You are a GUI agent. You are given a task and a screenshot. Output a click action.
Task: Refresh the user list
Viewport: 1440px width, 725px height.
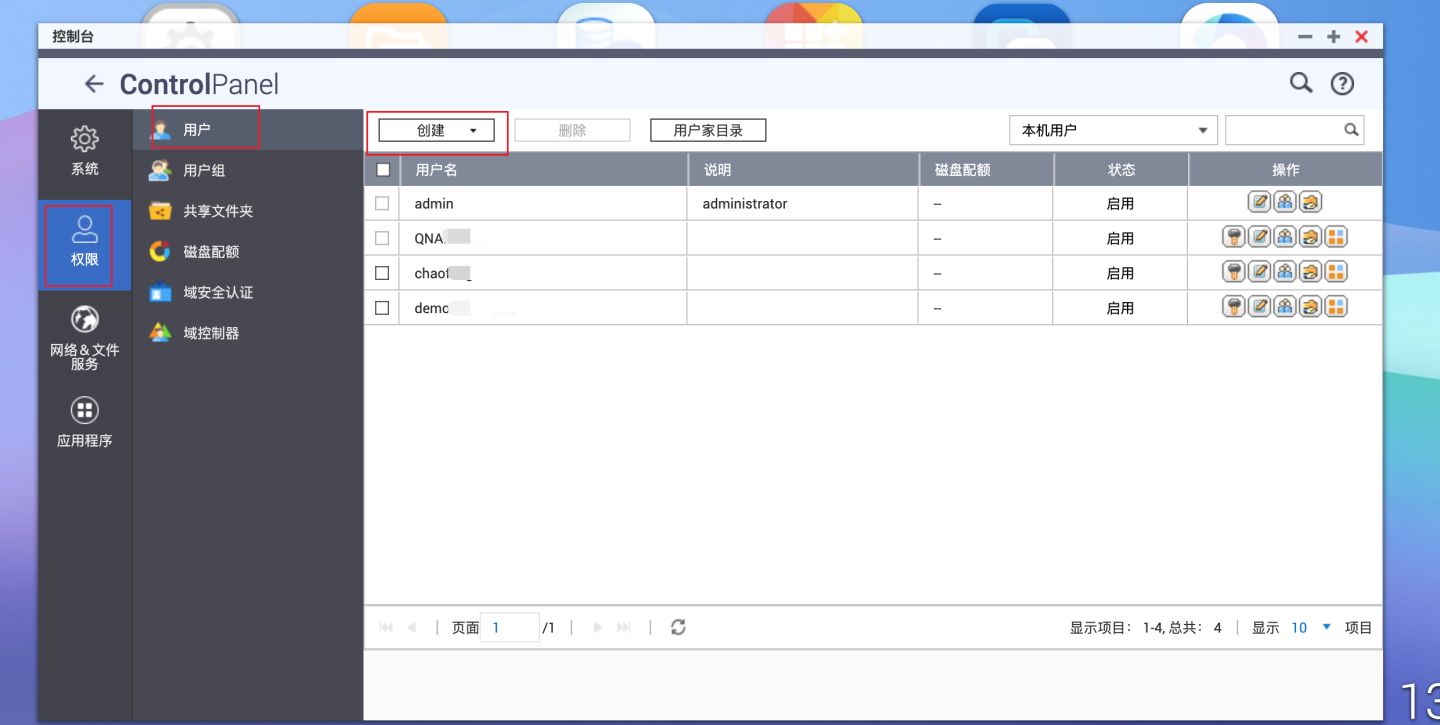(x=678, y=627)
